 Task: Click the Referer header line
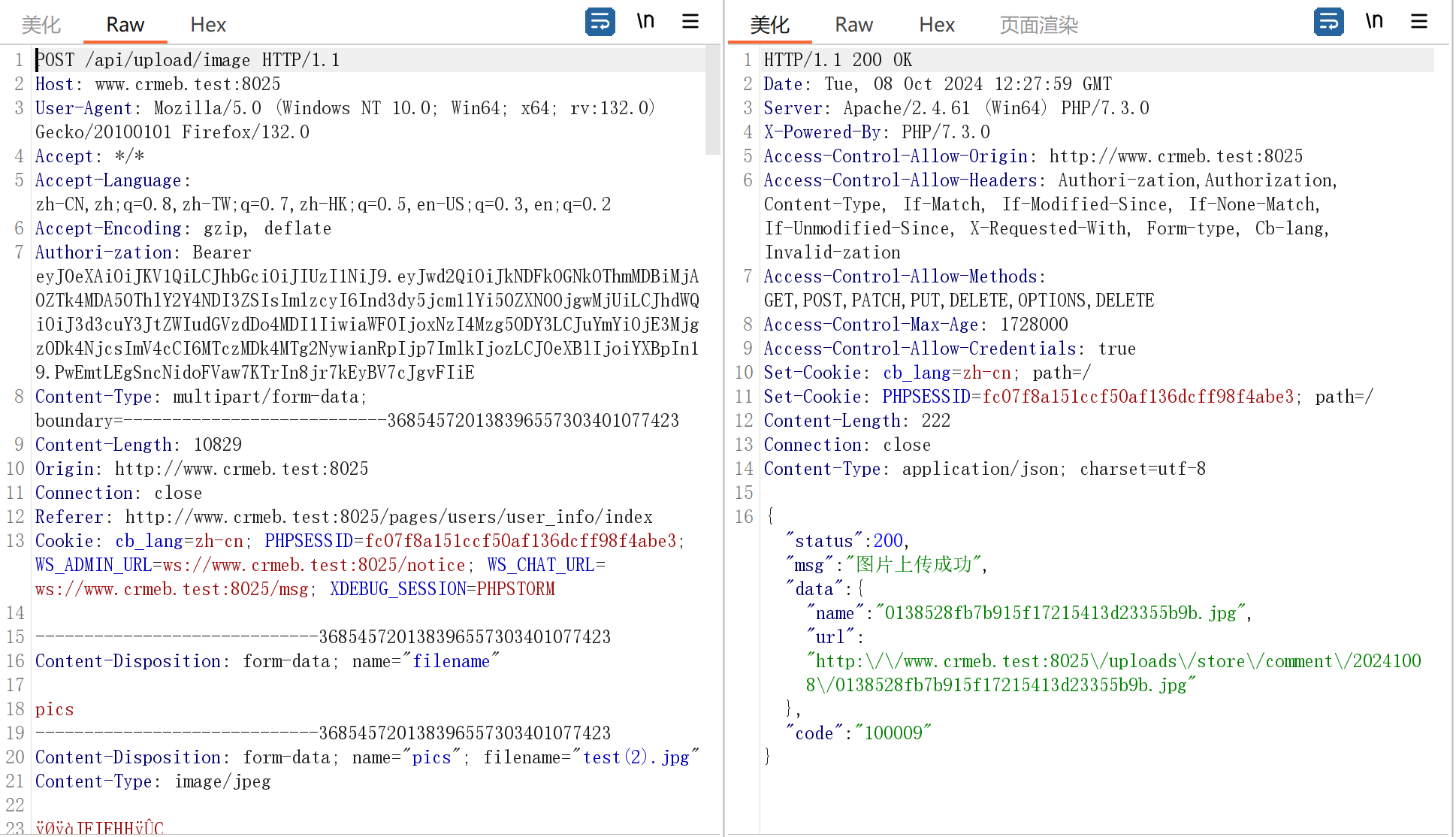pyautogui.click(x=344, y=517)
